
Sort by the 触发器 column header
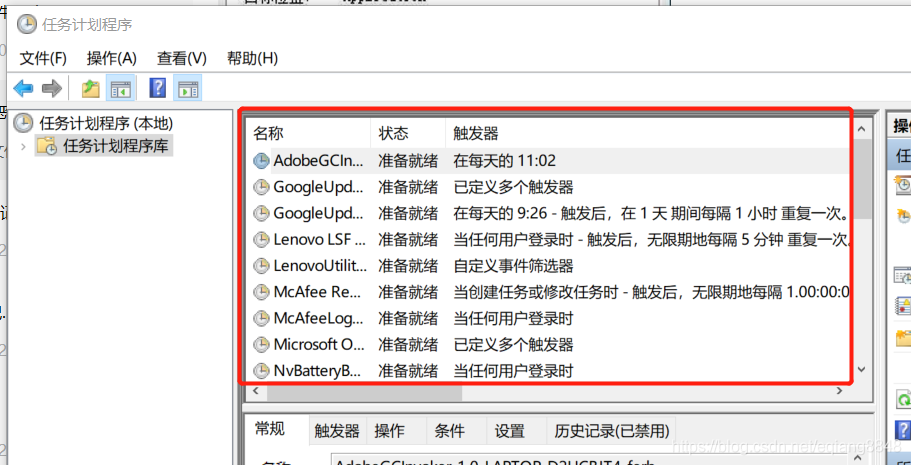[648, 134]
